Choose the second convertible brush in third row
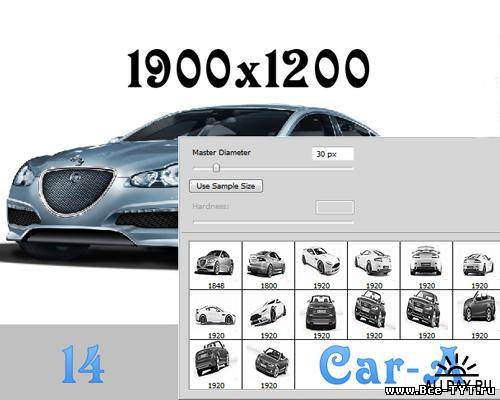The width and height of the screenshot is (500, 400). pos(268,365)
